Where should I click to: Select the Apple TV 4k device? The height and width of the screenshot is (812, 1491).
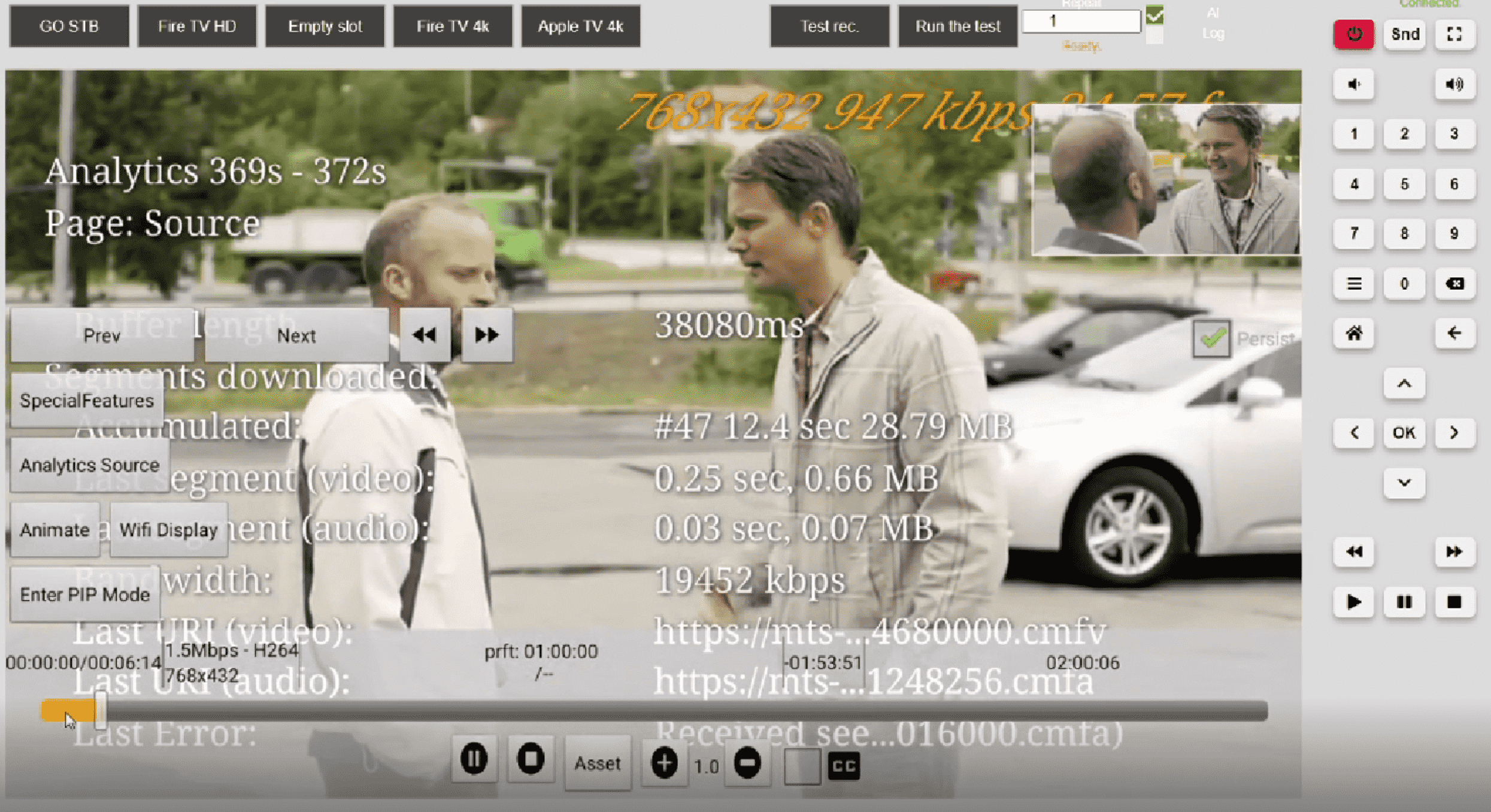[580, 26]
